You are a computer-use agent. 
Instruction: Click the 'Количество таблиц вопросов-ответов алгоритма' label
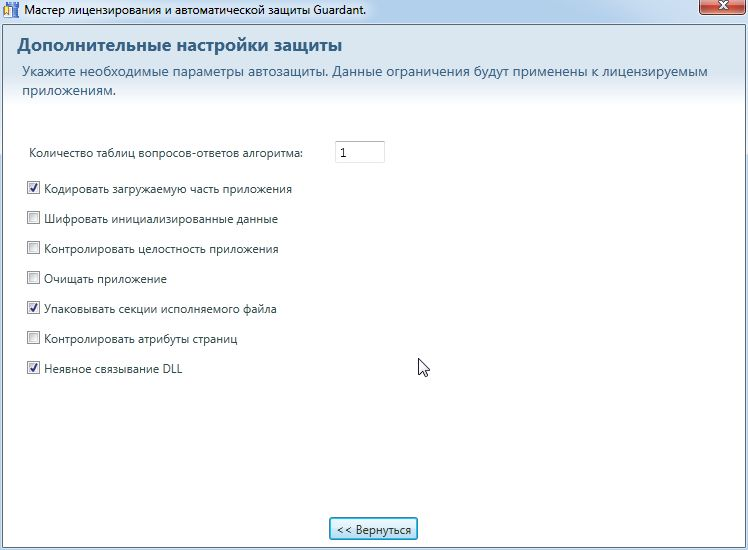click(167, 153)
